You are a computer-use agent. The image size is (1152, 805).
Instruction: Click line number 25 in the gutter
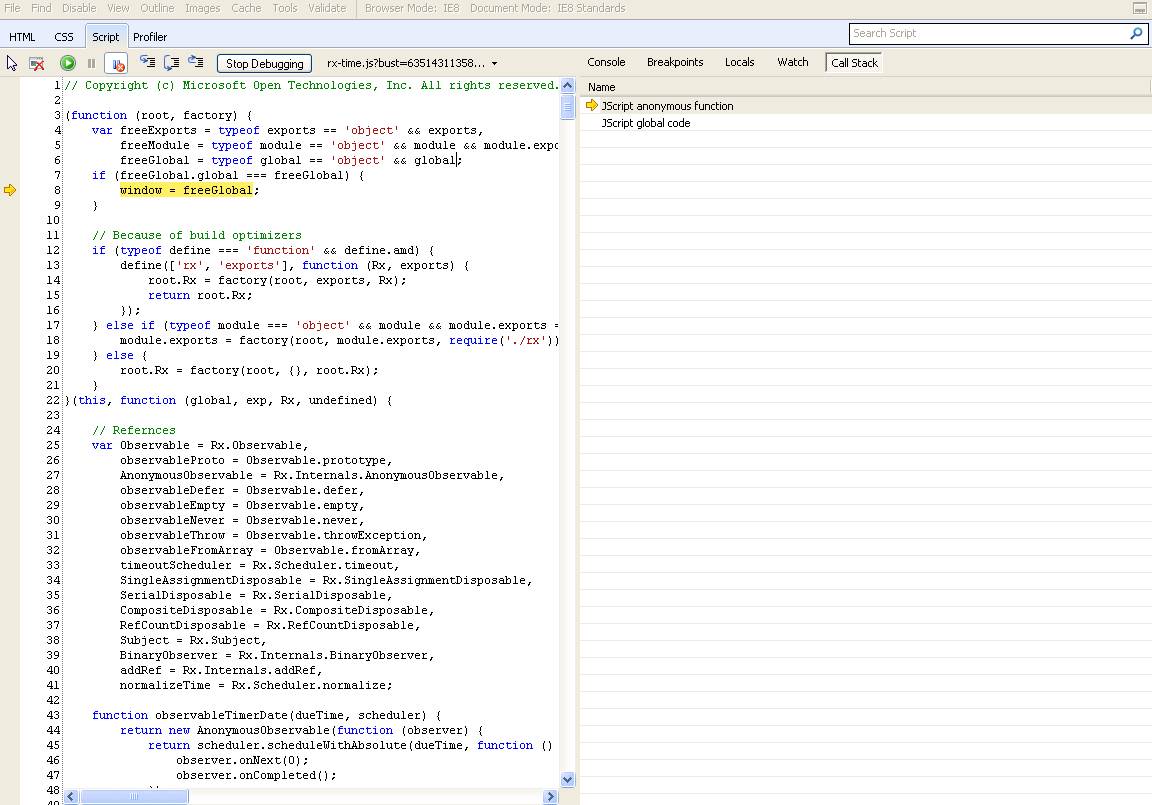(x=53, y=445)
